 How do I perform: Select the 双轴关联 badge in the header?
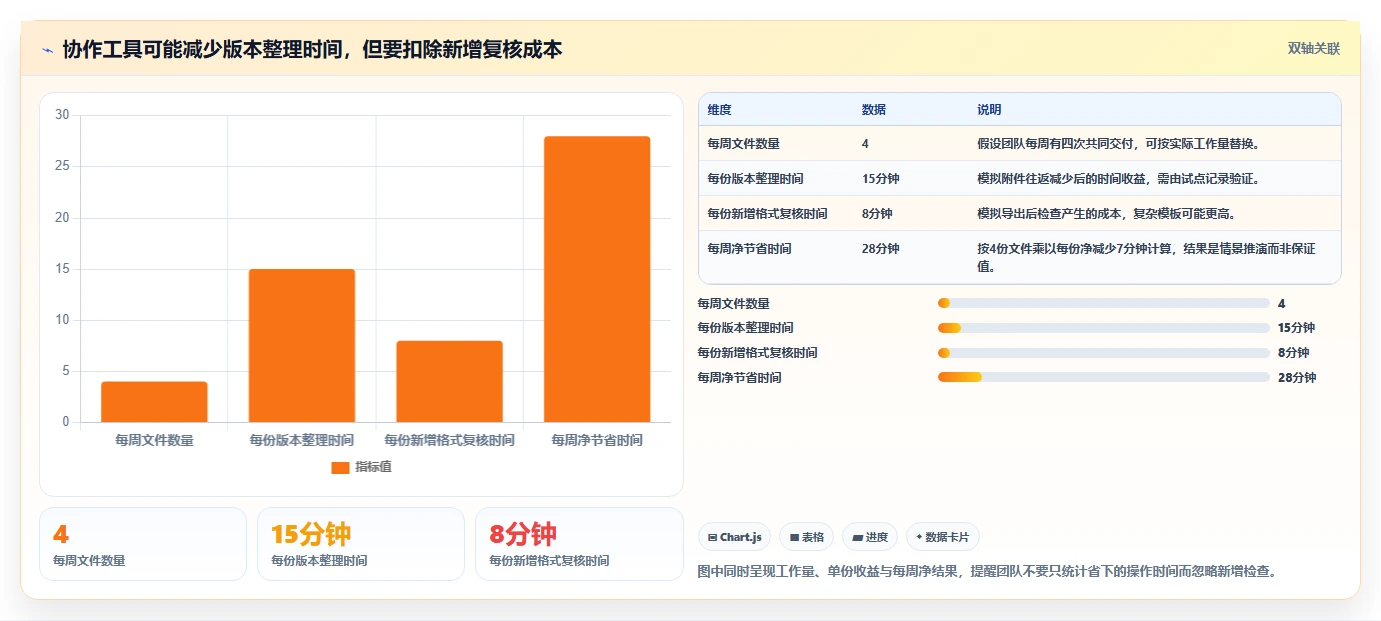point(1313,48)
